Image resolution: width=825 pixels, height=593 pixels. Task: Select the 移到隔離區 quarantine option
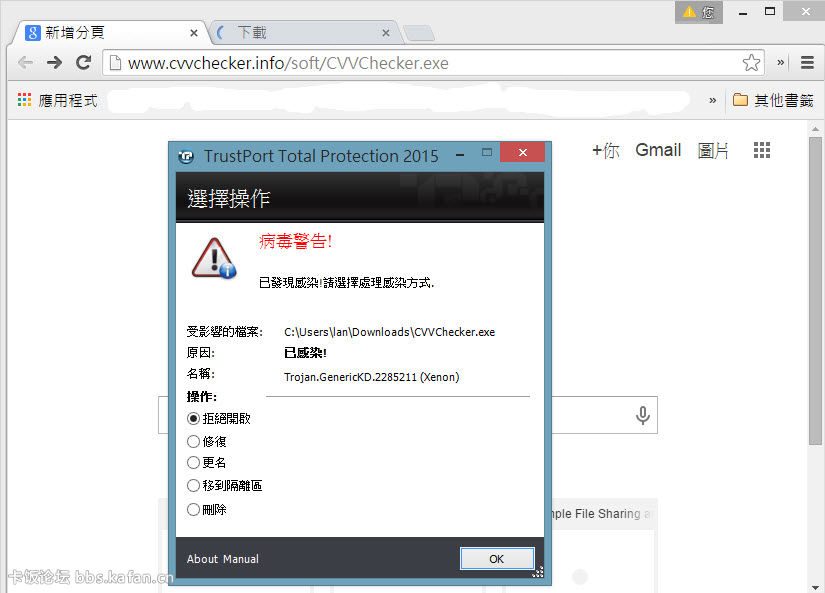pos(194,486)
